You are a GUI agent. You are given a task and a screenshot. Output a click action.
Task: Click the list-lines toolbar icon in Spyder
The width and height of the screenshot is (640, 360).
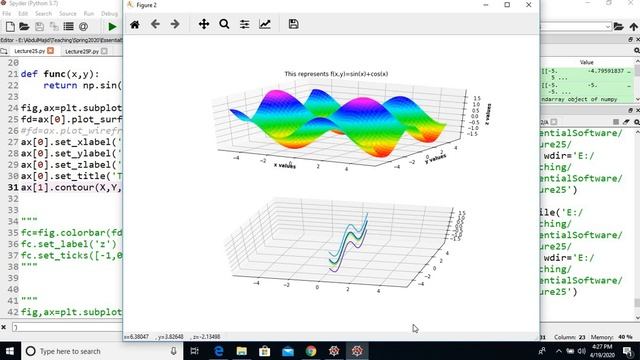(69, 27)
